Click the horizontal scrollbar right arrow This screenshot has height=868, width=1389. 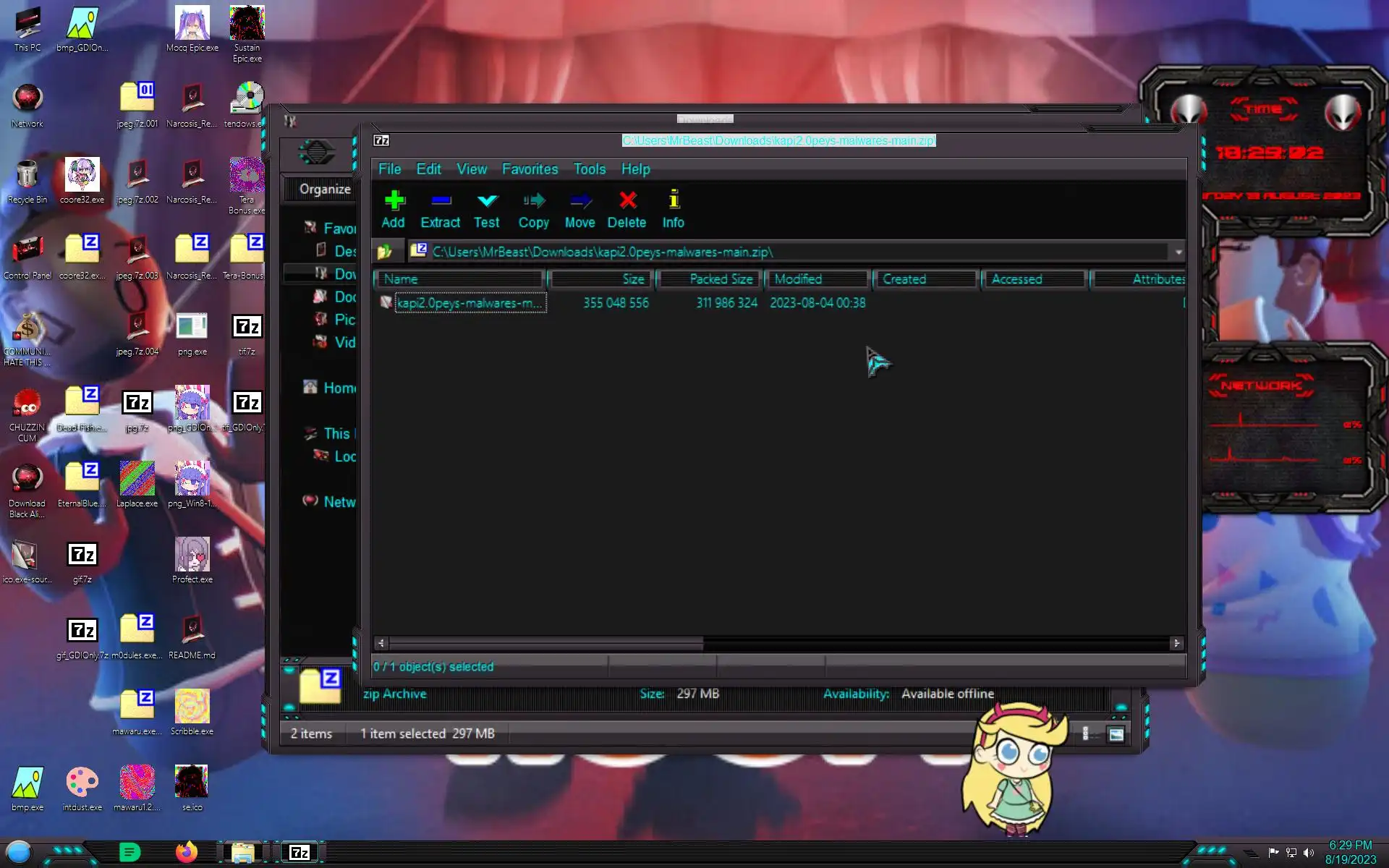click(1176, 642)
